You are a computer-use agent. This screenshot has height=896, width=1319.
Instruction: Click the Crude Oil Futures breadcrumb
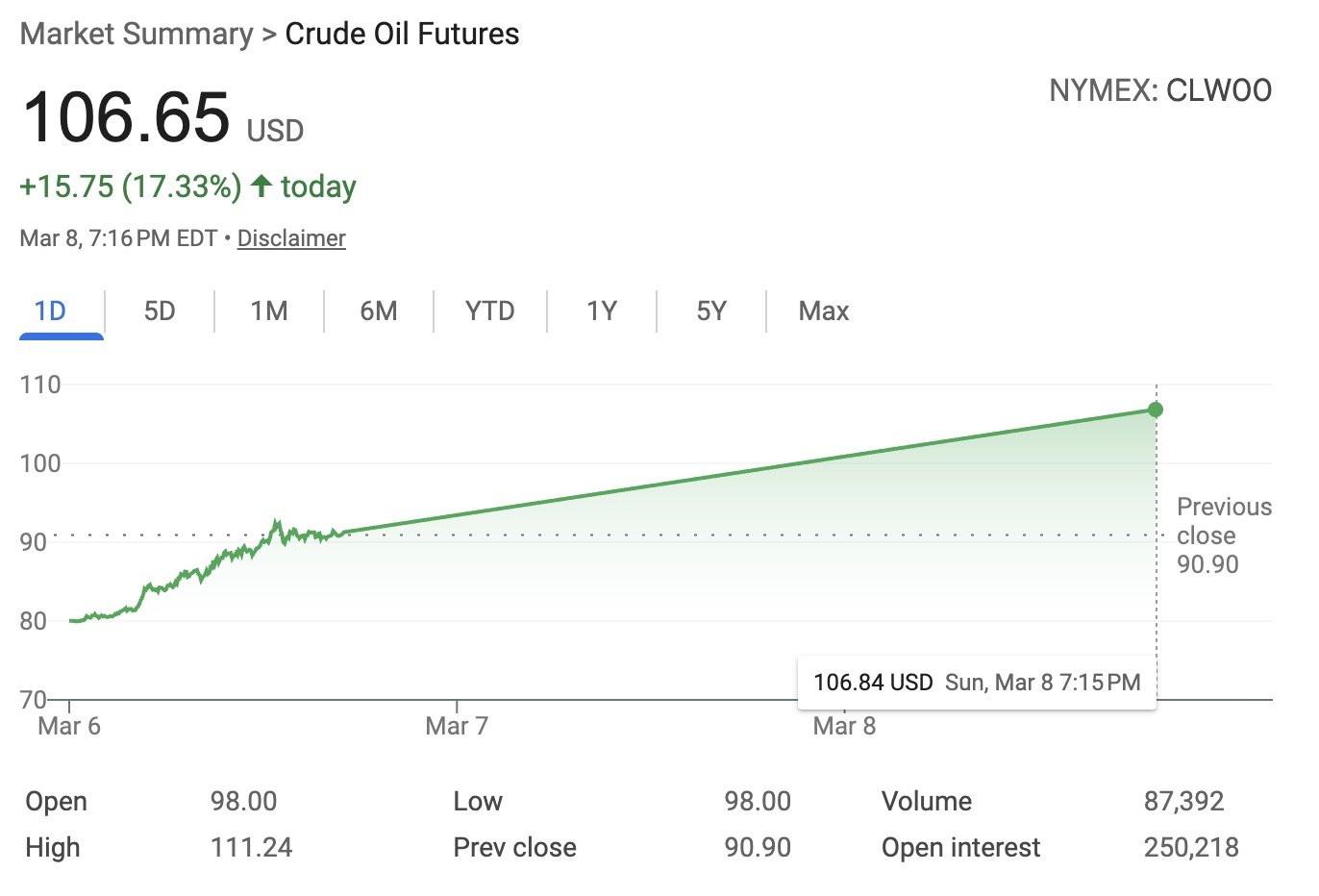pyautogui.click(x=402, y=34)
